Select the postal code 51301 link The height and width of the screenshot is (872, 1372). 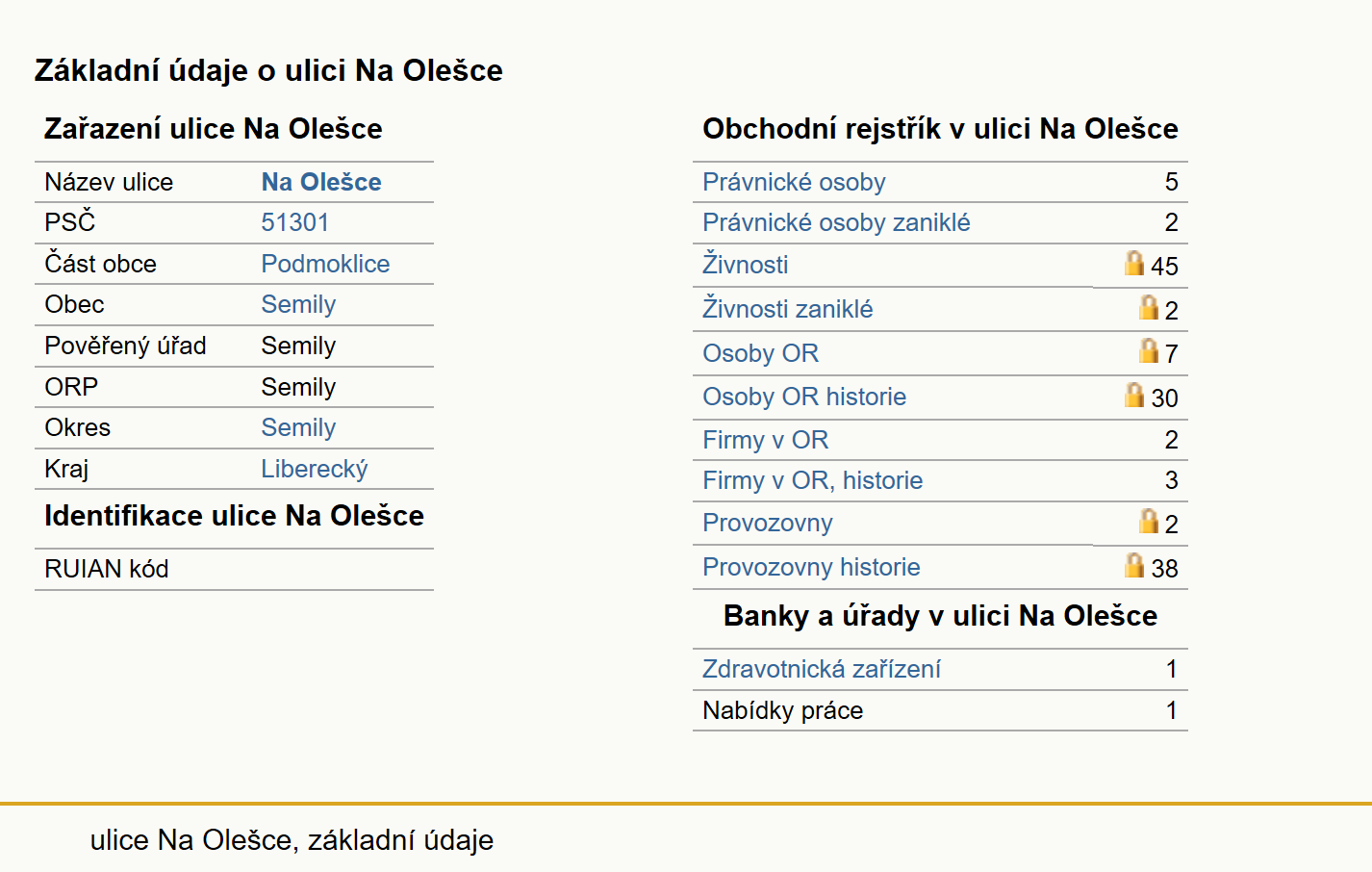pyautogui.click(x=295, y=222)
